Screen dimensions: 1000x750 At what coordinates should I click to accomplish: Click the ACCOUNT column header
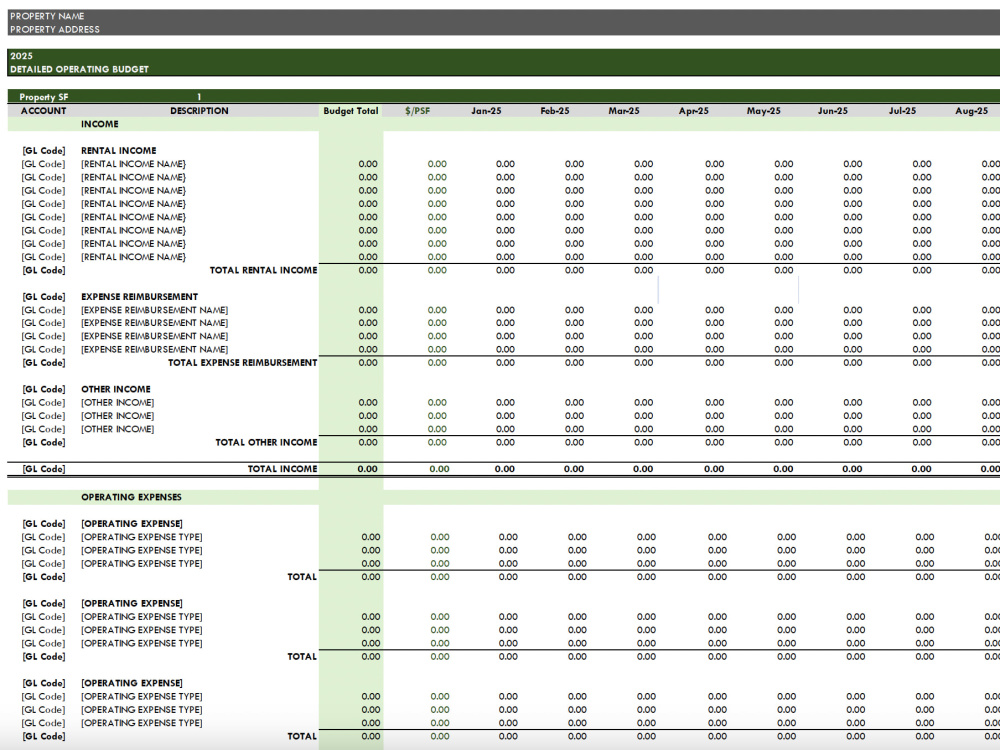click(43, 111)
